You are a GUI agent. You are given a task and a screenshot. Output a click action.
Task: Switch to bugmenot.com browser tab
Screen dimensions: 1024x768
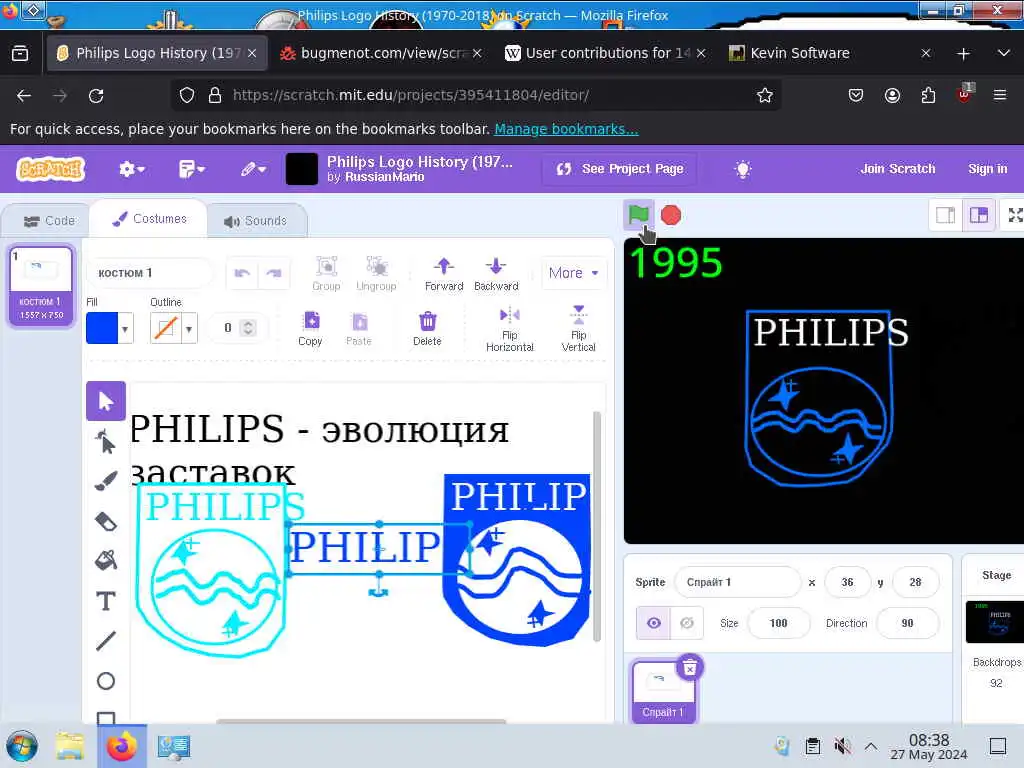pos(381,53)
